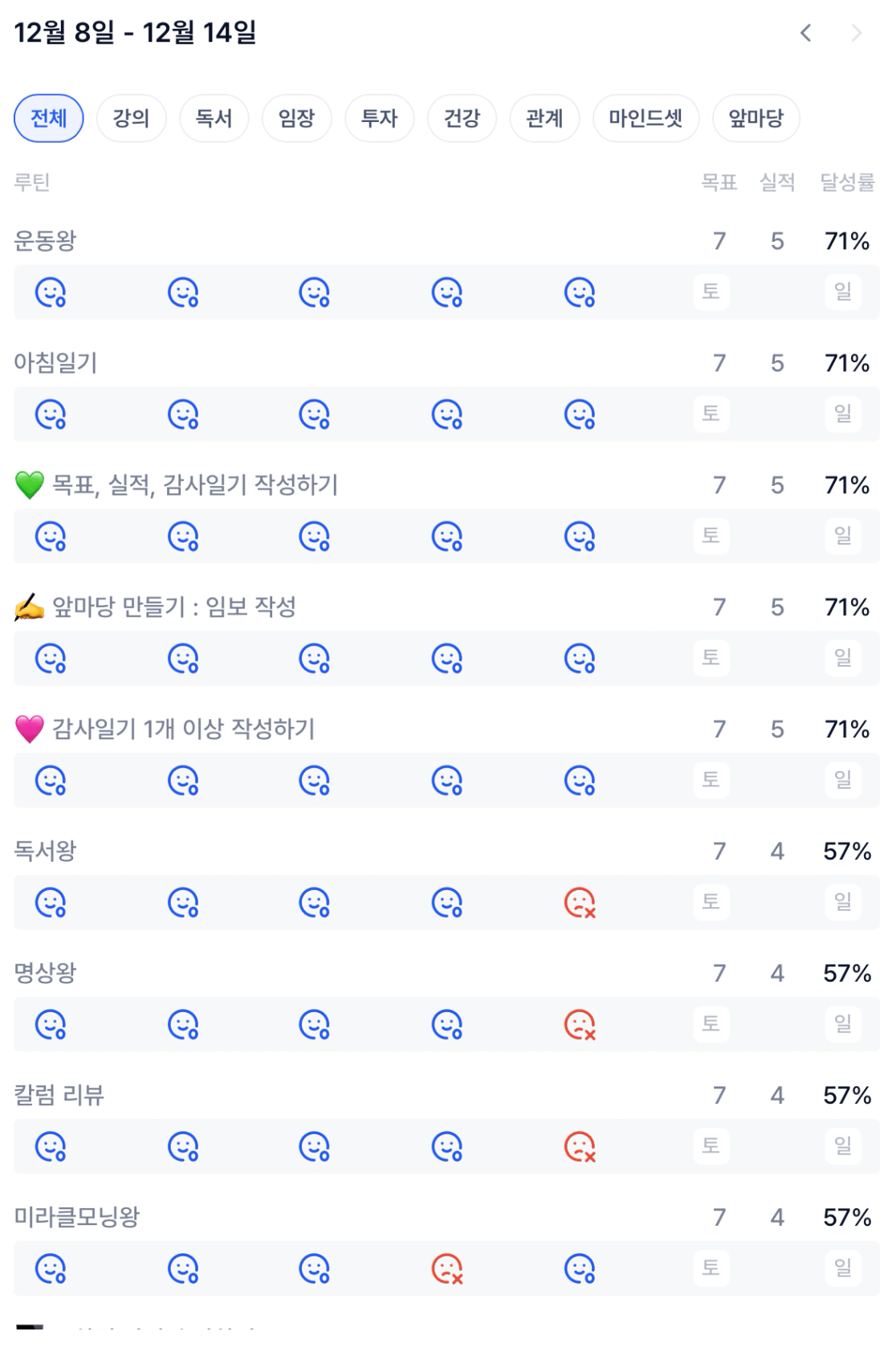Select the 전체 filter chip
Image resolution: width=896 pixels, height=1360 pixels.
click(49, 119)
